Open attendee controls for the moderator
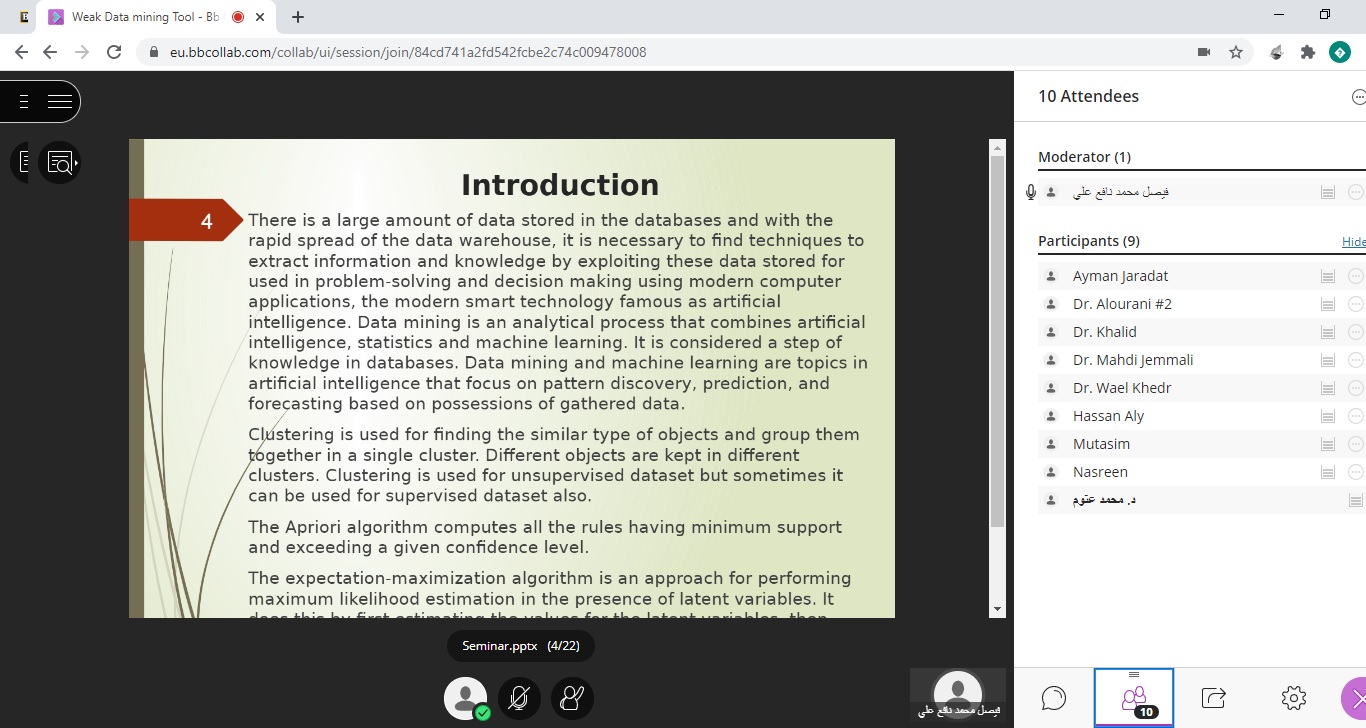The image size is (1366, 728). [1356, 192]
